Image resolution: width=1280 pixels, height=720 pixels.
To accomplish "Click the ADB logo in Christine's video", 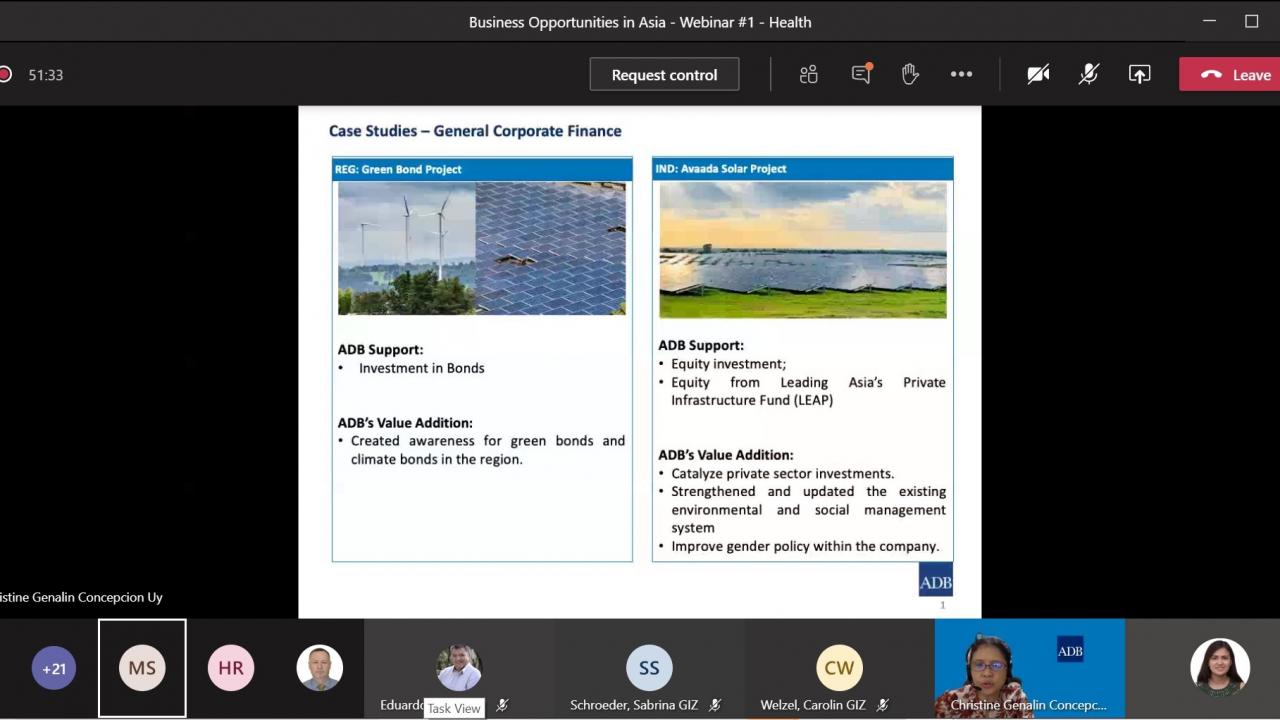I will coord(1070,651).
